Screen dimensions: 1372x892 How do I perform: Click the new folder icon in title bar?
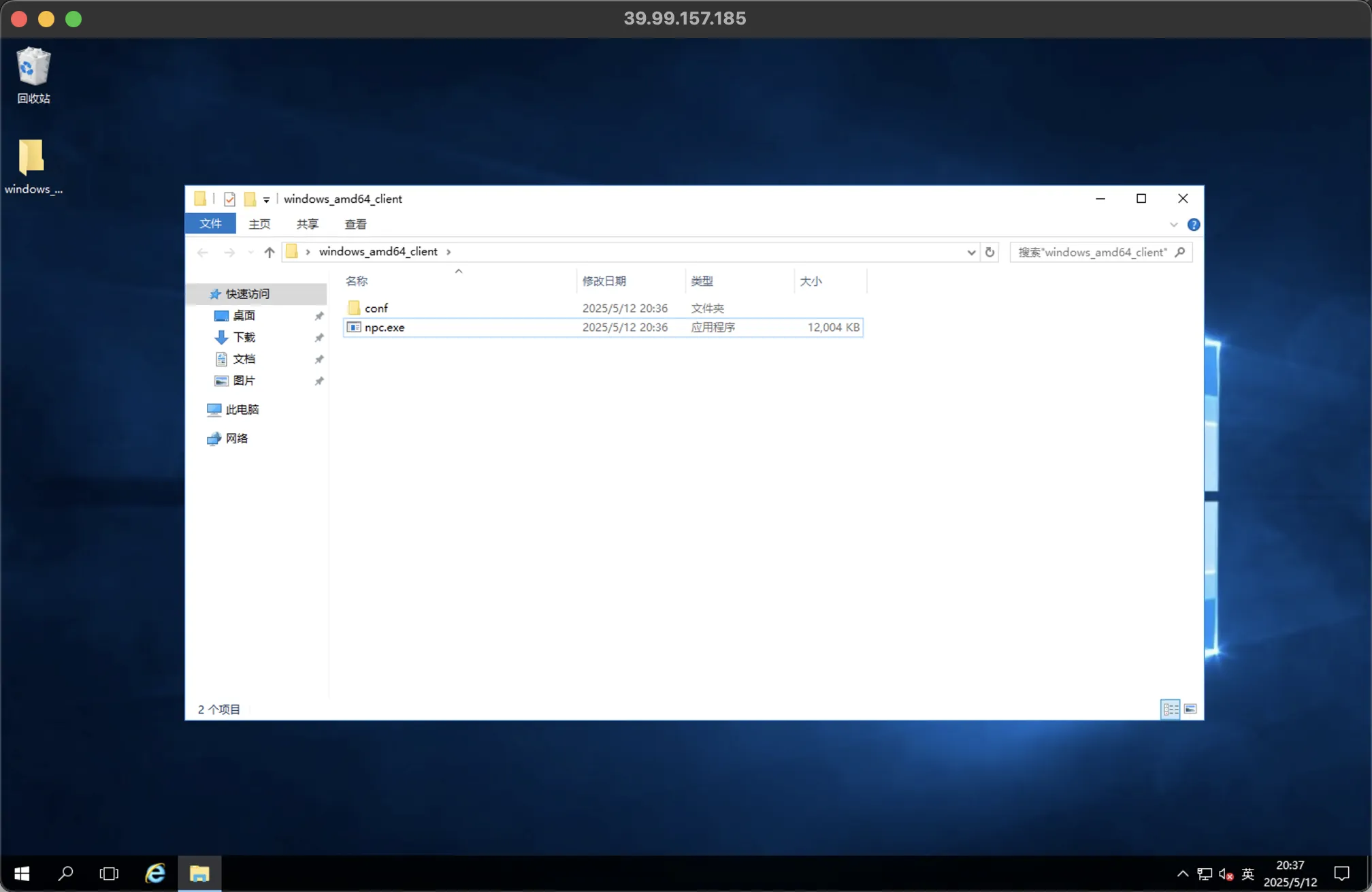coord(250,199)
